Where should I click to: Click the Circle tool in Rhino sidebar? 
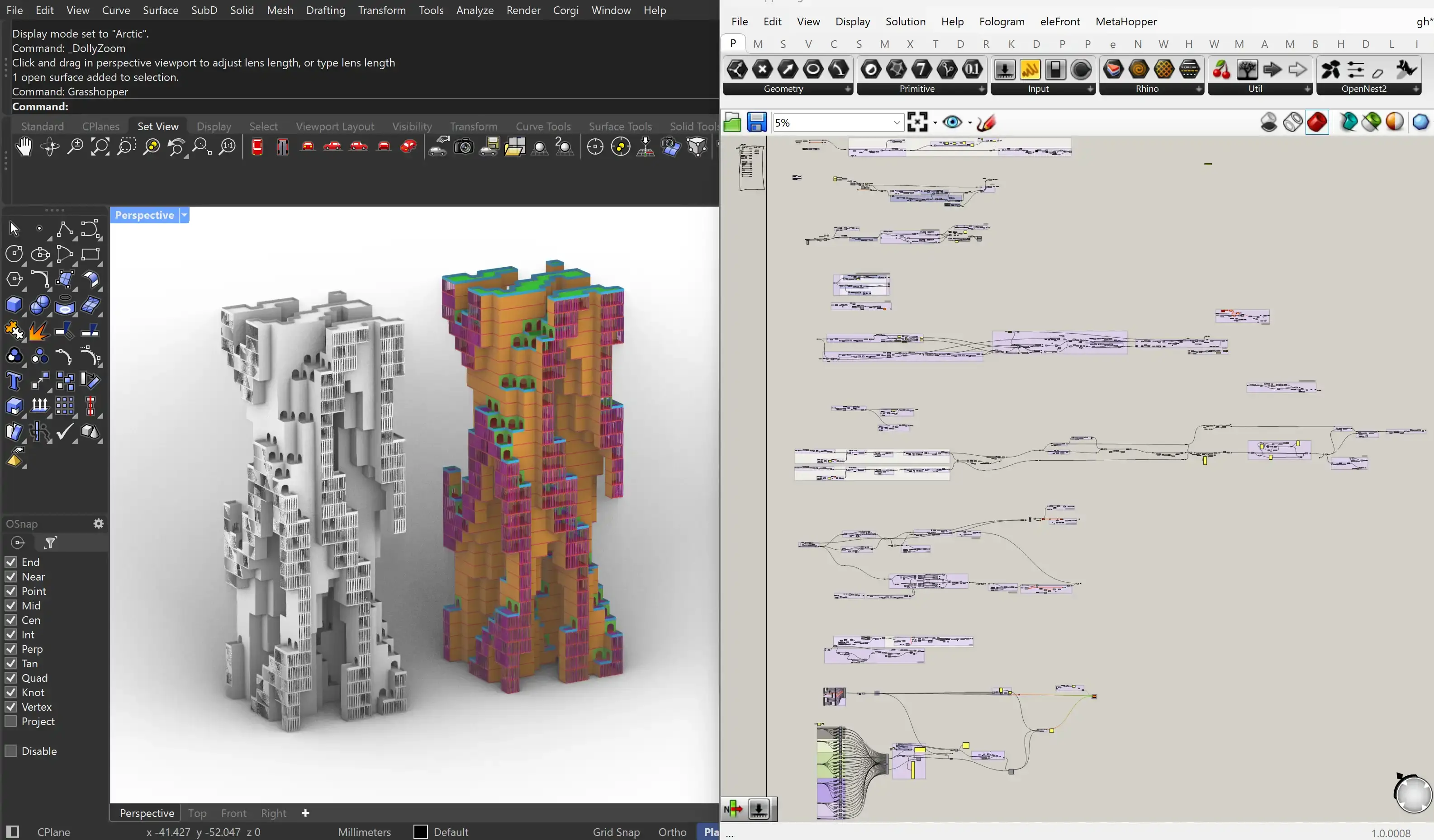[x=14, y=254]
